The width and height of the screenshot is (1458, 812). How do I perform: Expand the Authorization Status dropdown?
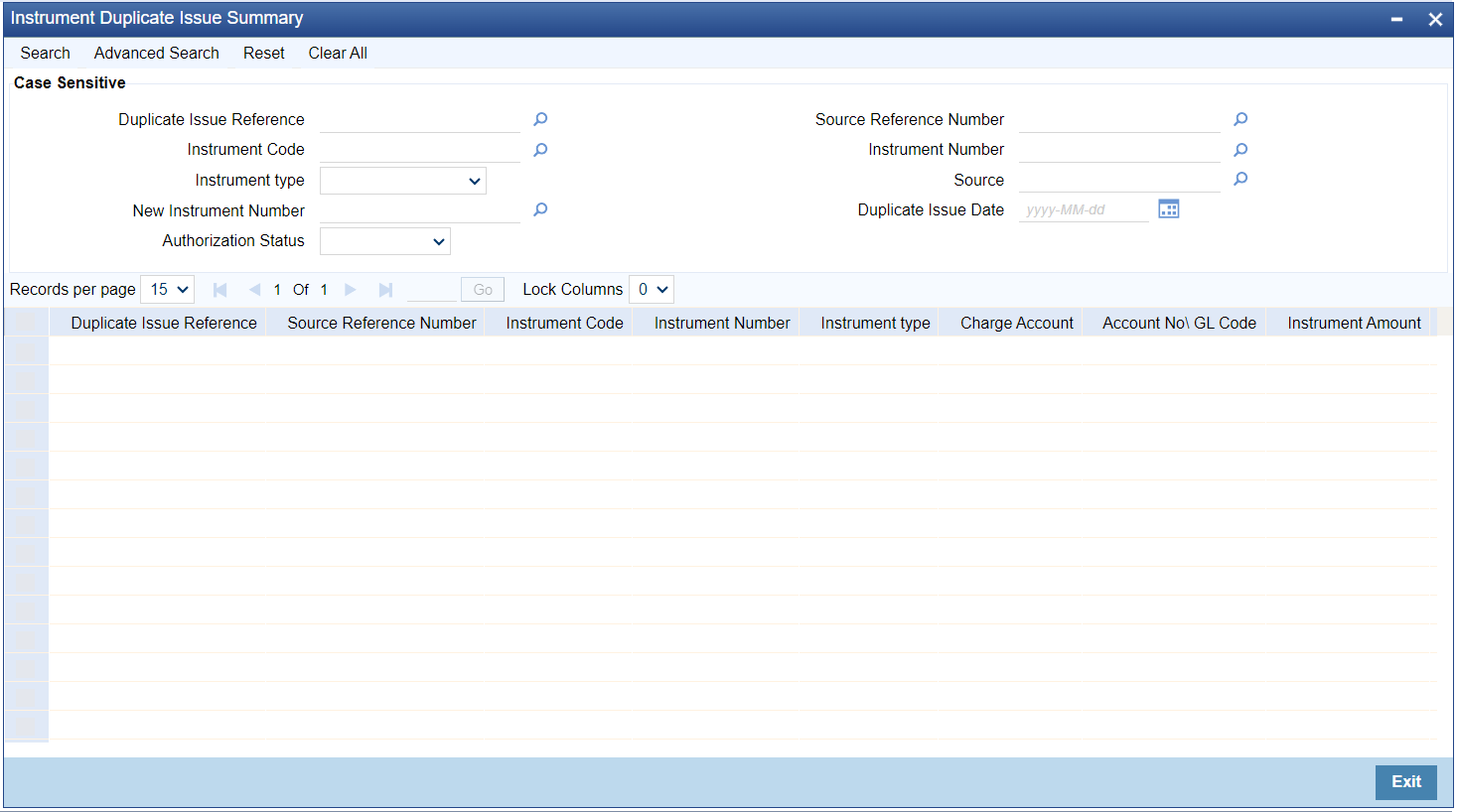385,241
